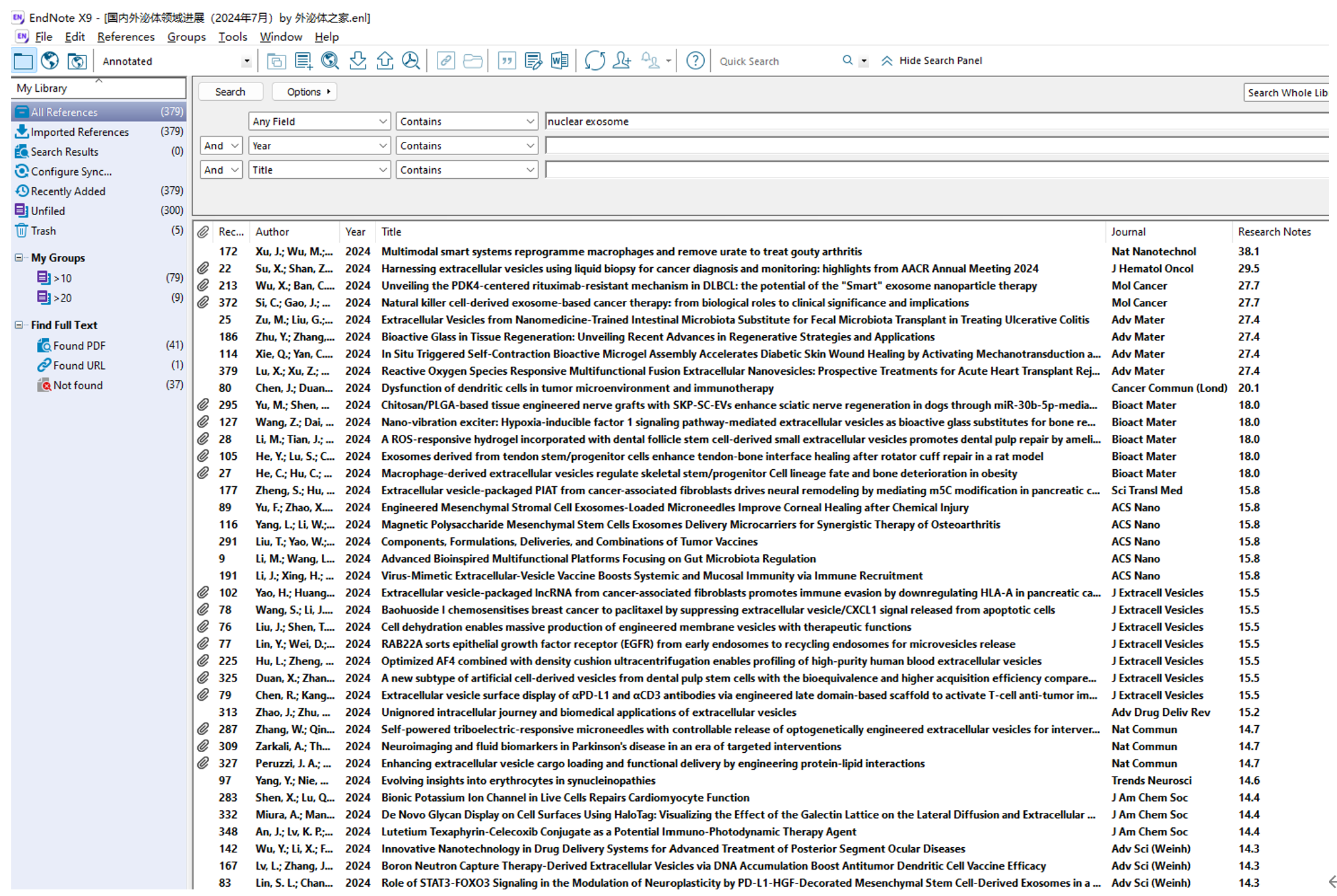Screen dimensions: 1337x896
Task: Open Trash group
Action: click(99, 231)
